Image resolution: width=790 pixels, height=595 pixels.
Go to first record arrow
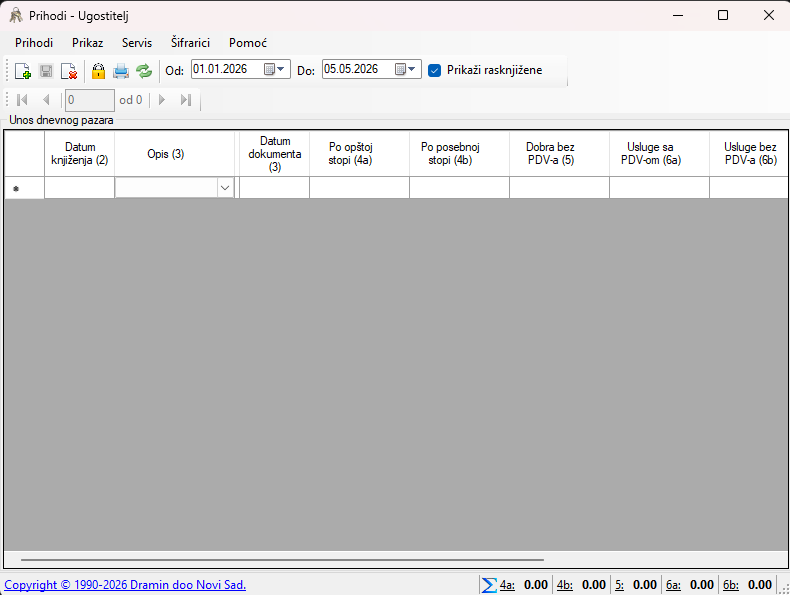22,100
